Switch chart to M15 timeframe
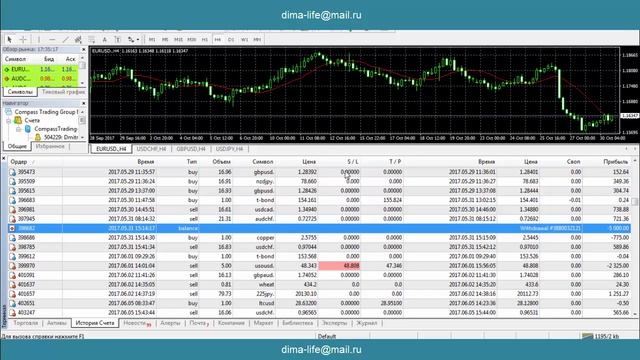Image resolution: width=640 pixels, height=360 pixels. 178,40
